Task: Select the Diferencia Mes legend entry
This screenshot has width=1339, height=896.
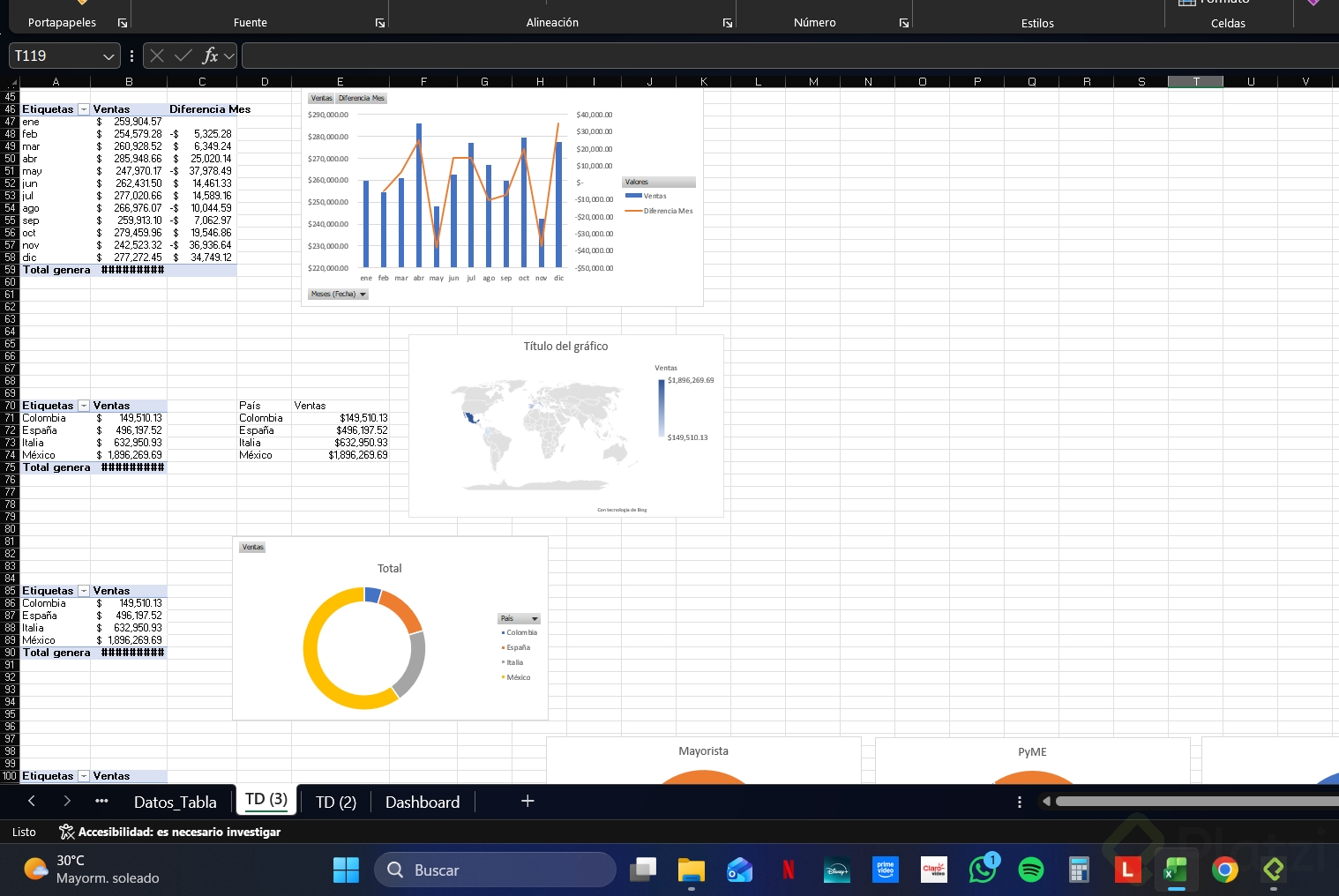Action: point(659,211)
